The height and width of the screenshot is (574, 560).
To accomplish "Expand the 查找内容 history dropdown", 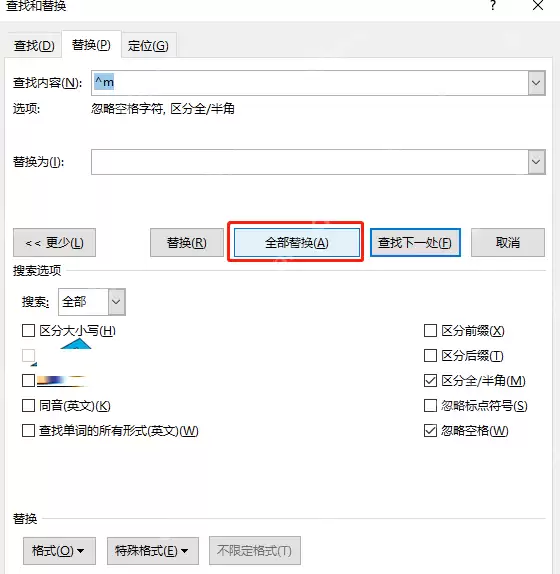I will (537, 83).
